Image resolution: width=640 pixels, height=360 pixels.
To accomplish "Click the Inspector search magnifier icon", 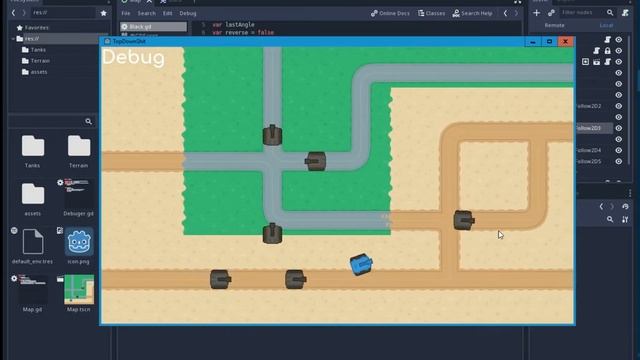I will [610, 219].
